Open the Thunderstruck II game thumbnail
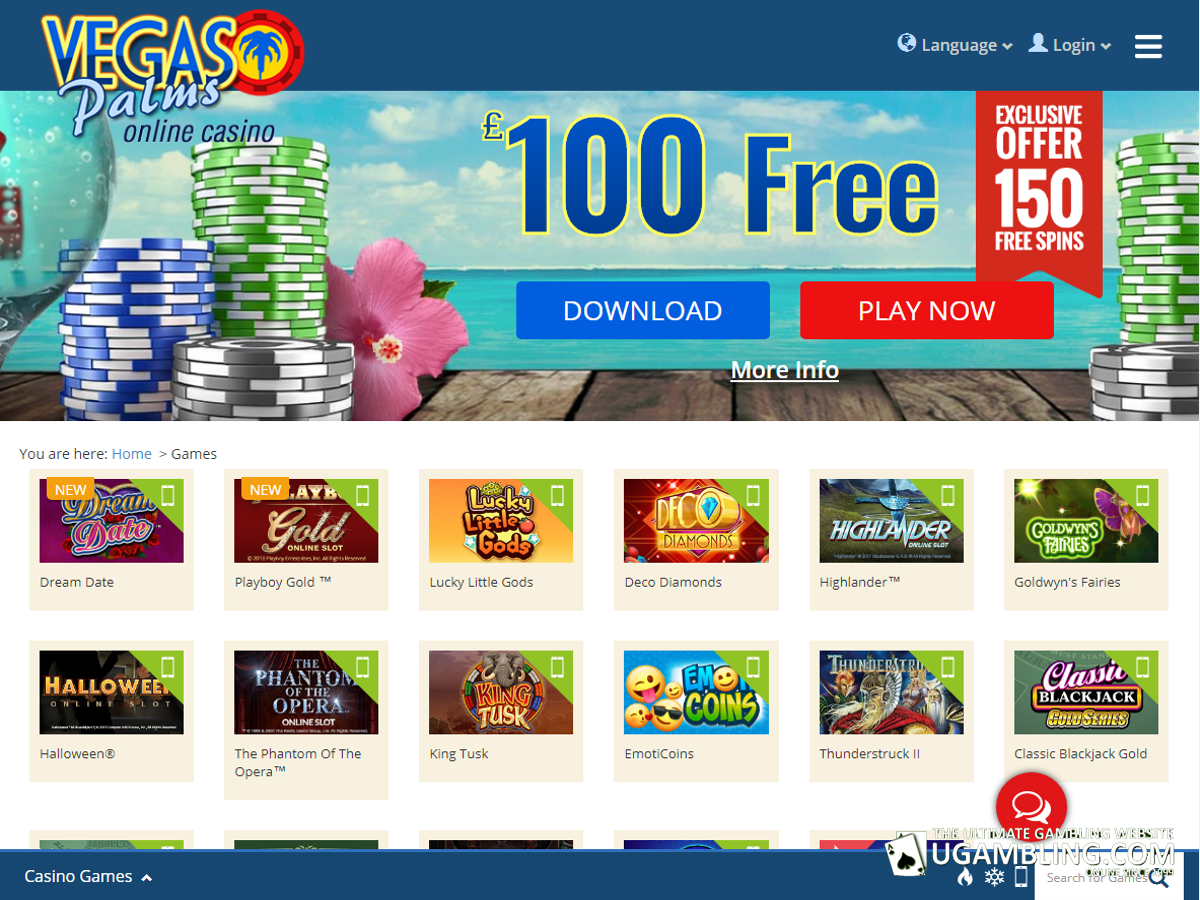Image resolution: width=1200 pixels, height=900 pixels. [x=891, y=692]
